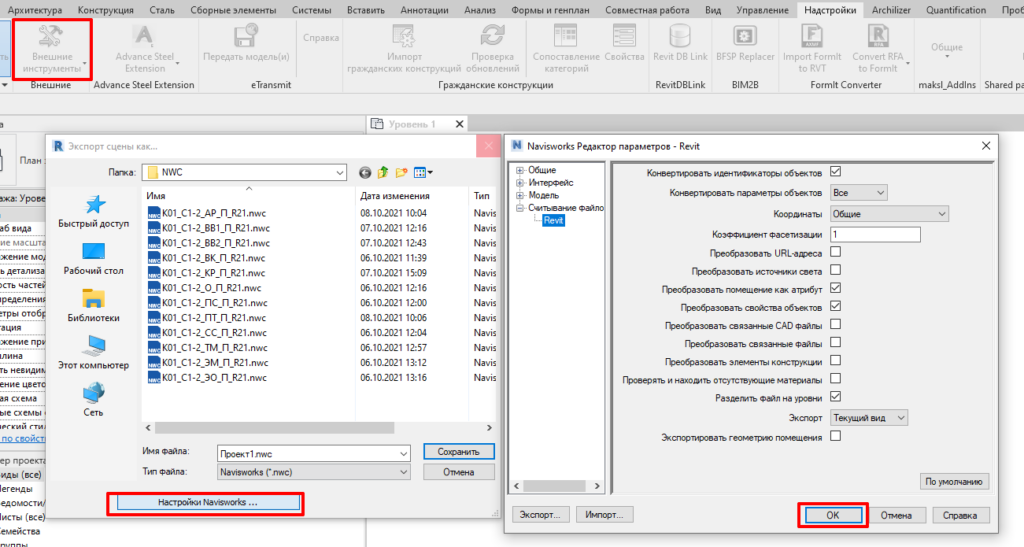Open Этот компьютер in the places sidebar
This screenshot has height=547, width=1024.
coord(93,352)
